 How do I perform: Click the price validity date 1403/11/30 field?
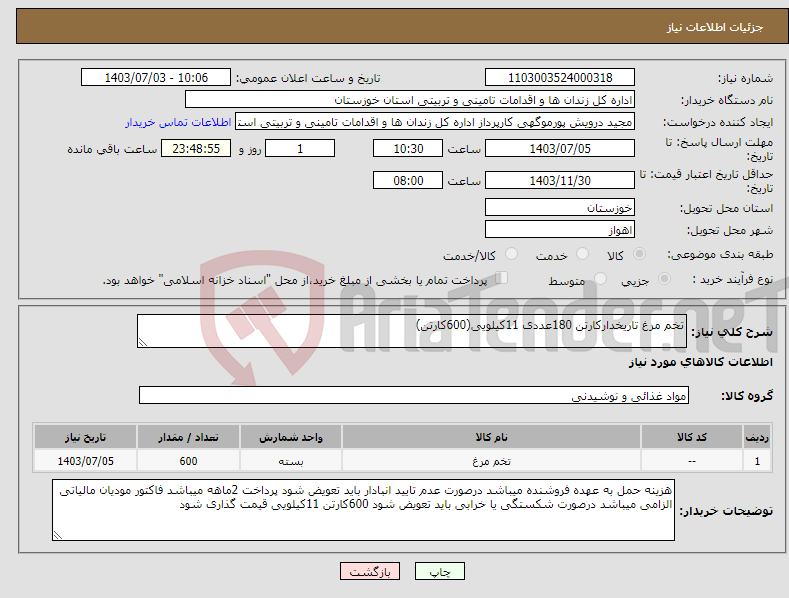pyautogui.click(x=560, y=180)
